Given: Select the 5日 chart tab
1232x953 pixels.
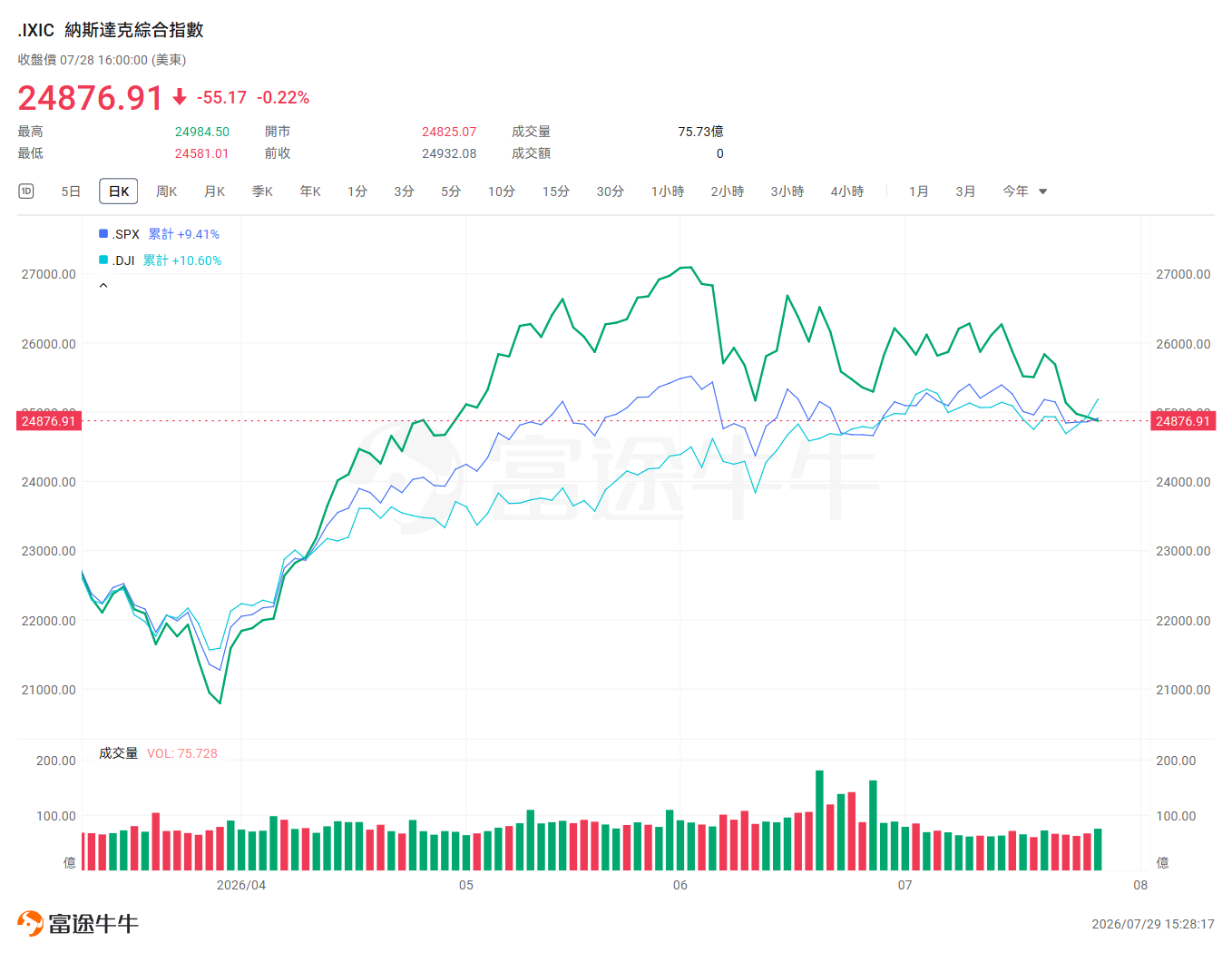Looking at the screenshot, I should coord(71,192).
